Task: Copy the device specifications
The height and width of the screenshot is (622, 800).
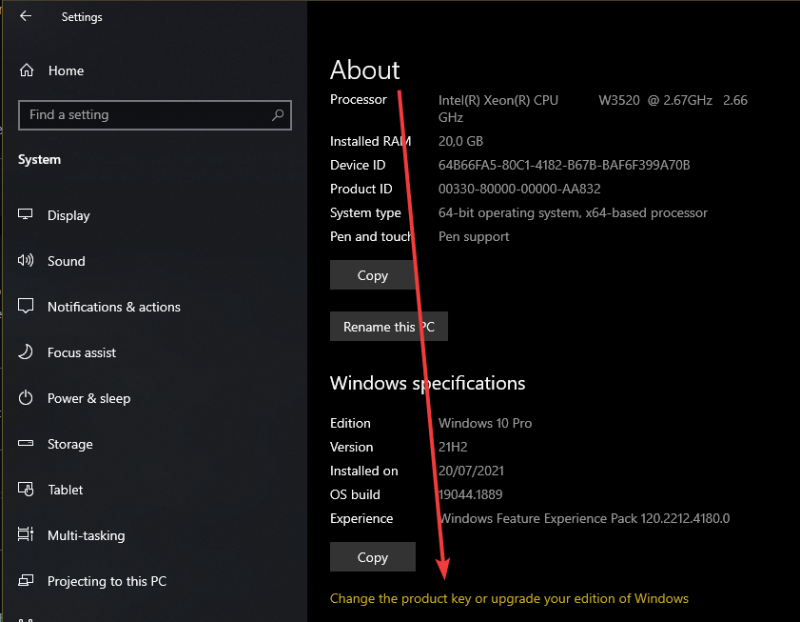Action: pyautogui.click(x=372, y=275)
